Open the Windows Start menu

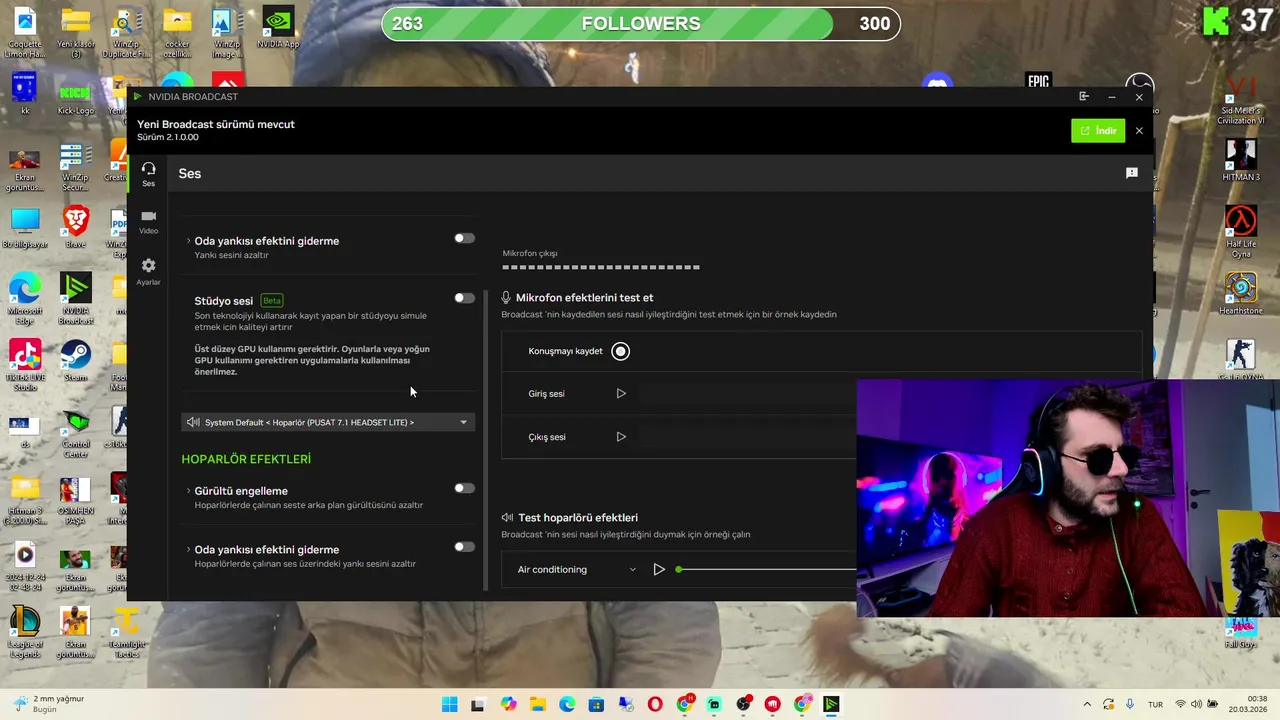click(449, 705)
